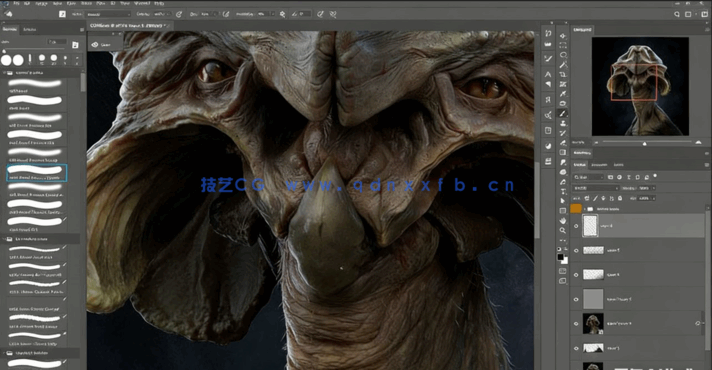Click the brush size input field in Brushes panel

click(57, 42)
